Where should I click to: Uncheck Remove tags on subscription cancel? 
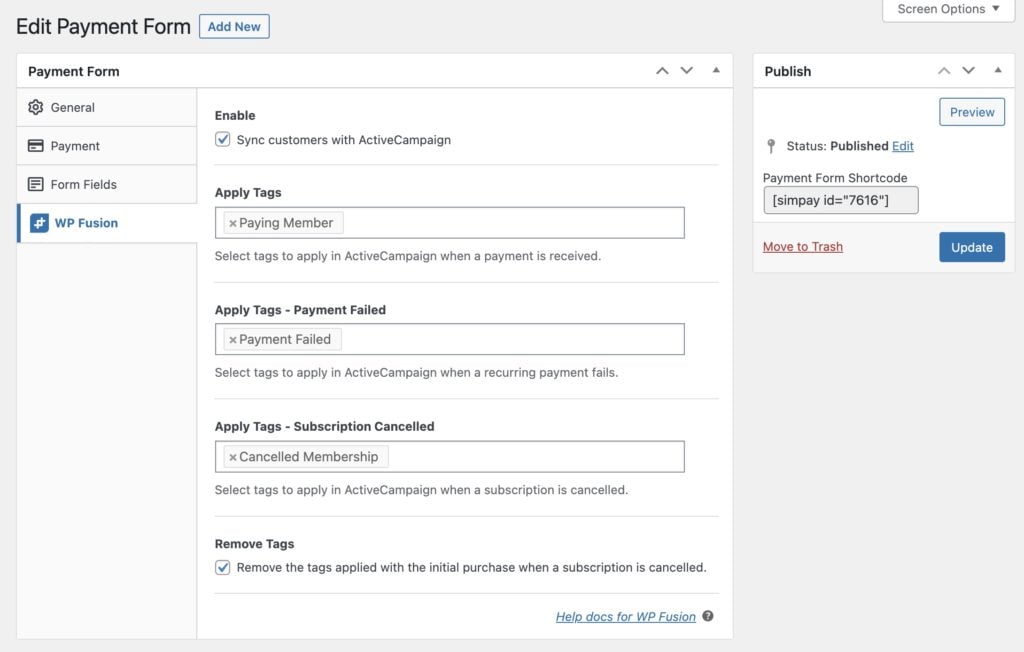[x=223, y=567]
